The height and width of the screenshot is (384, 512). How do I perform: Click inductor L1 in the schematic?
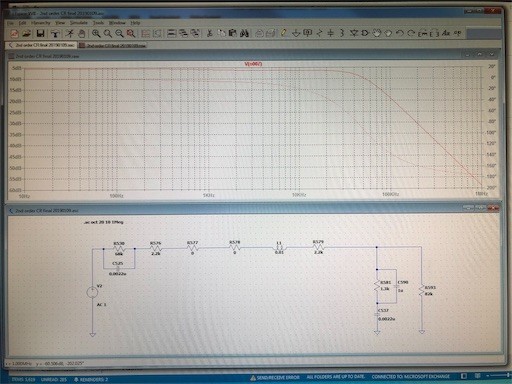[279, 248]
